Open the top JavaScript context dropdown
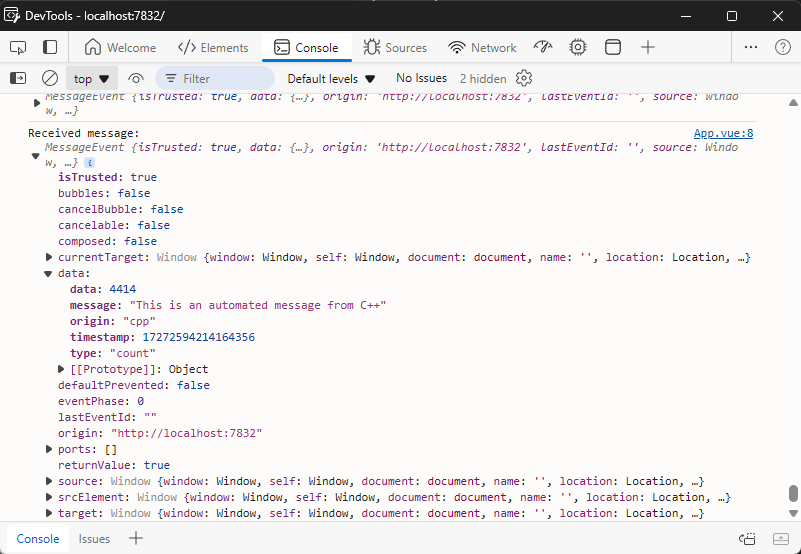The width and height of the screenshot is (801, 554). [92, 78]
